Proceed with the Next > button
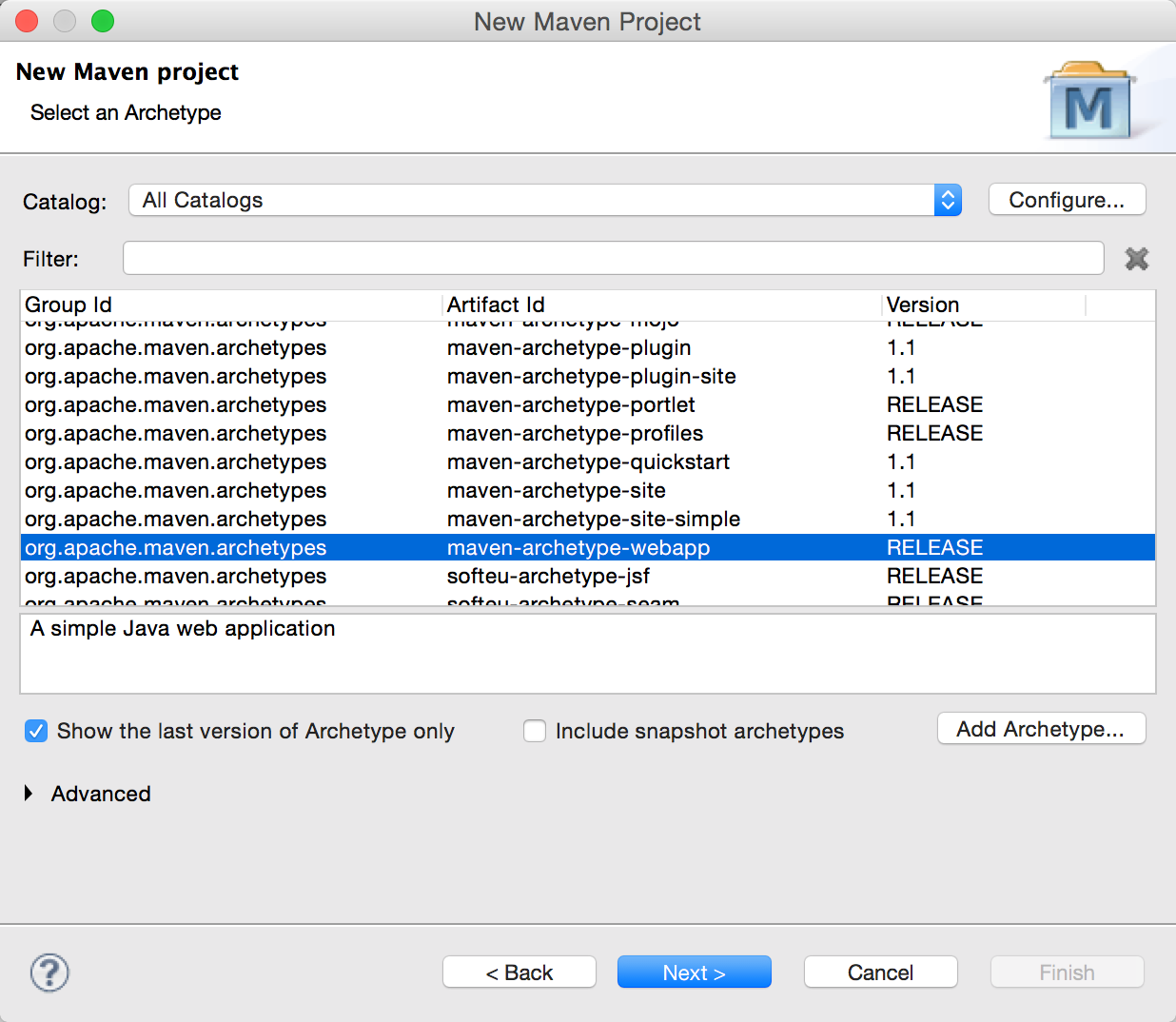Image resolution: width=1176 pixels, height=1022 pixels. pyautogui.click(x=695, y=973)
